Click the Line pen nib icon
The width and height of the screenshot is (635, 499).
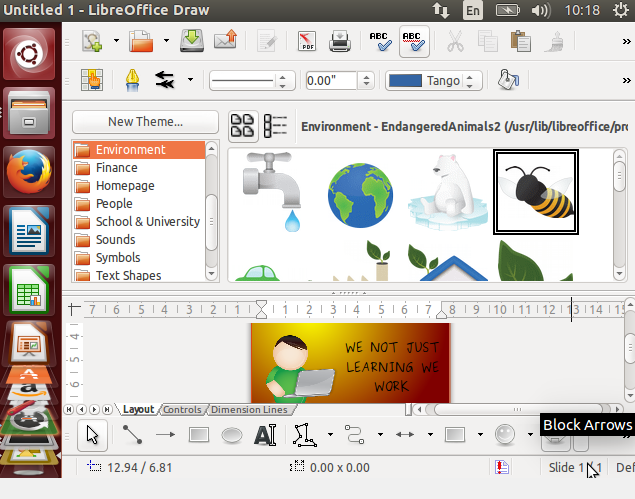[132, 80]
